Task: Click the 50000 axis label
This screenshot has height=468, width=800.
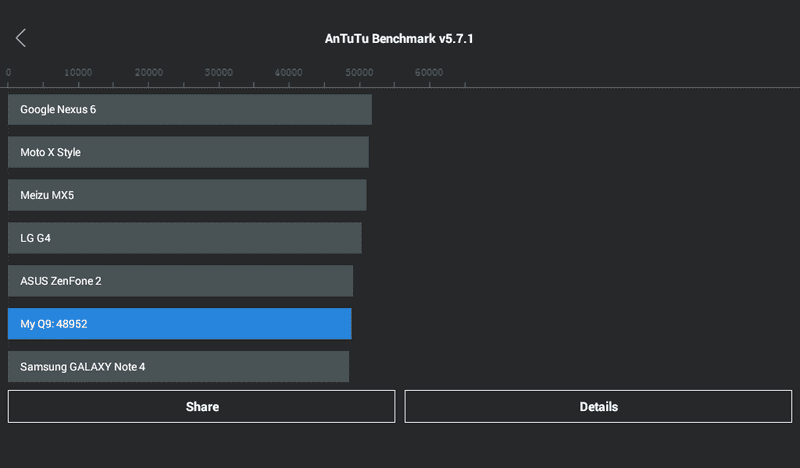Action: (359, 72)
